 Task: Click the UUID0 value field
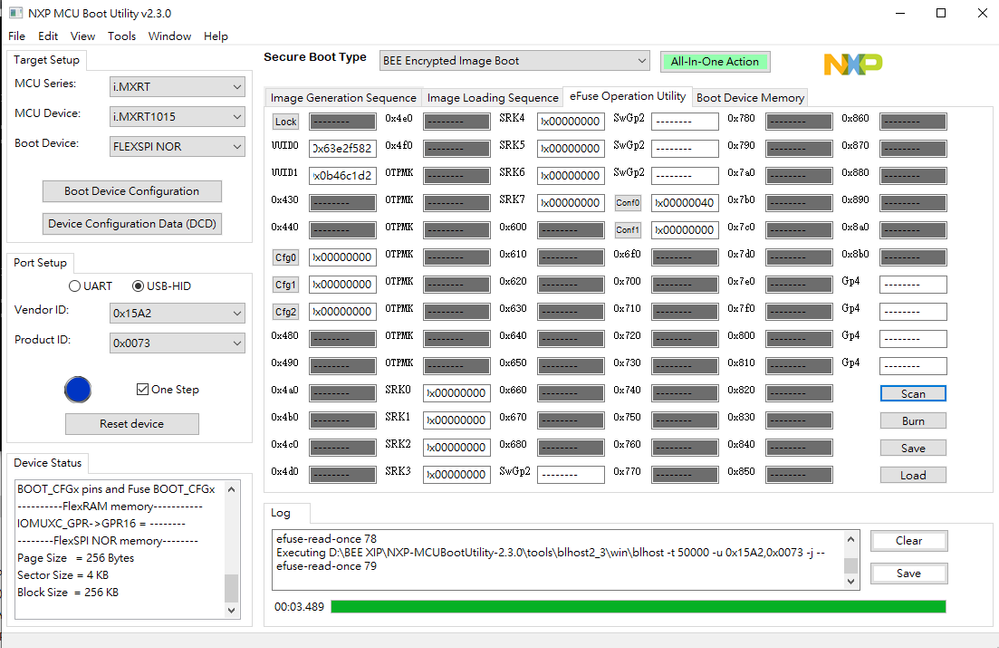click(343, 148)
